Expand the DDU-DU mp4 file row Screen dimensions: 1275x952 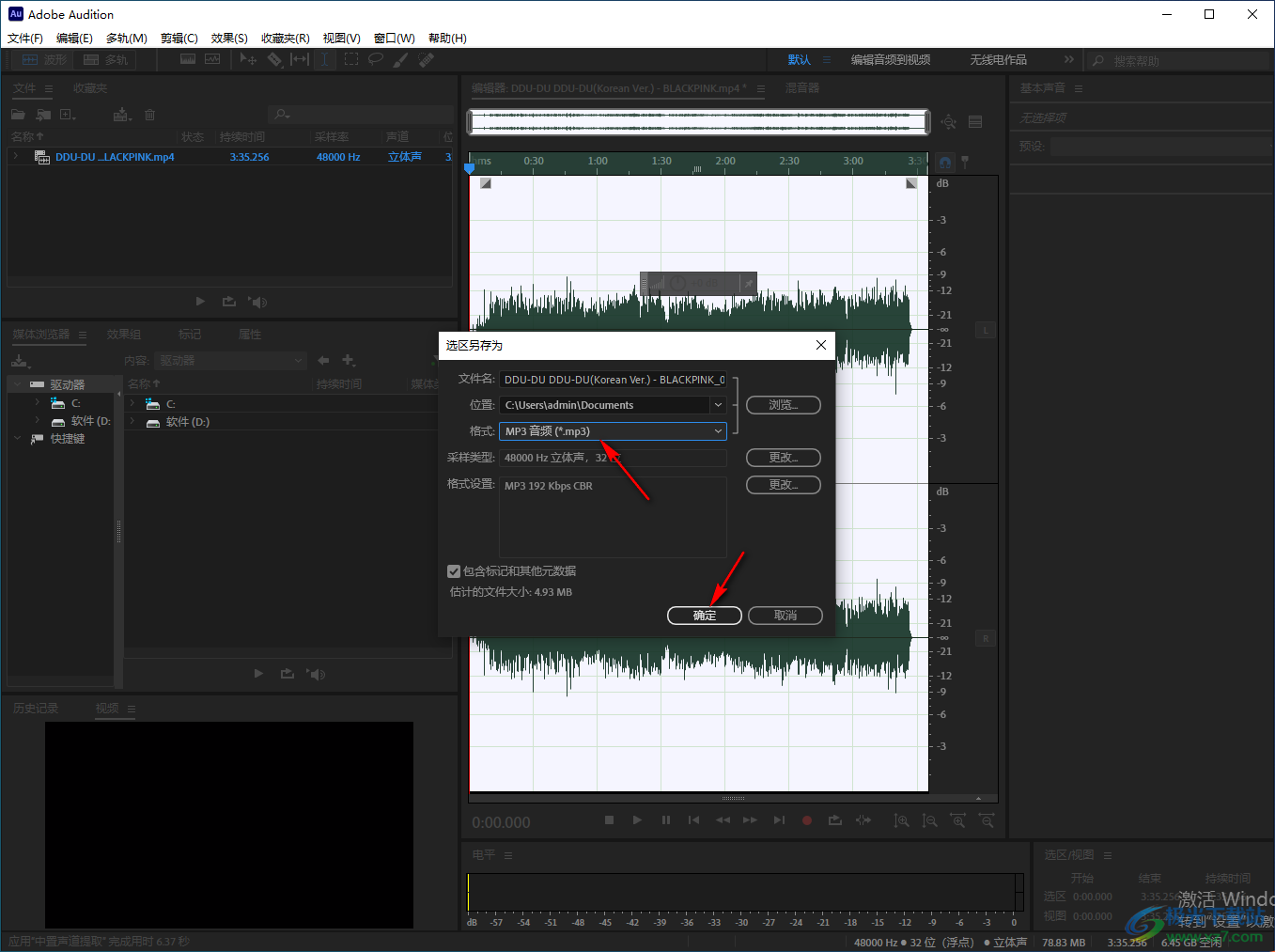16,157
